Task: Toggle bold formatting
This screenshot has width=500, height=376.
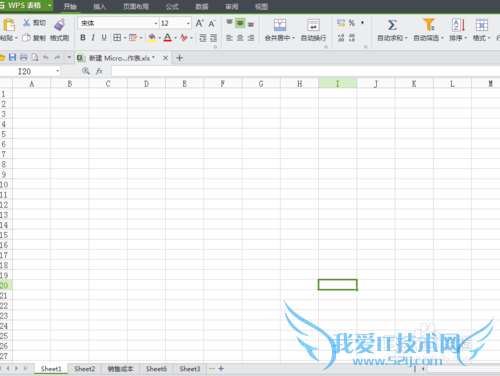Action: (83, 38)
